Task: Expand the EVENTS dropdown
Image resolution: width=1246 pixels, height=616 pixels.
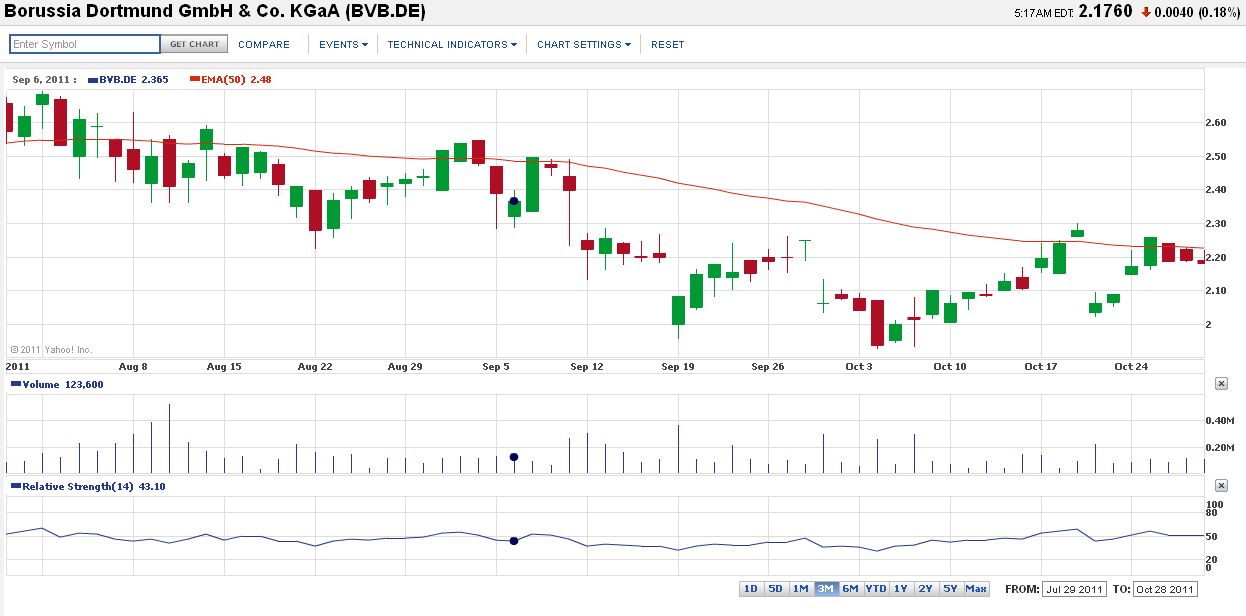Action: pos(343,44)
